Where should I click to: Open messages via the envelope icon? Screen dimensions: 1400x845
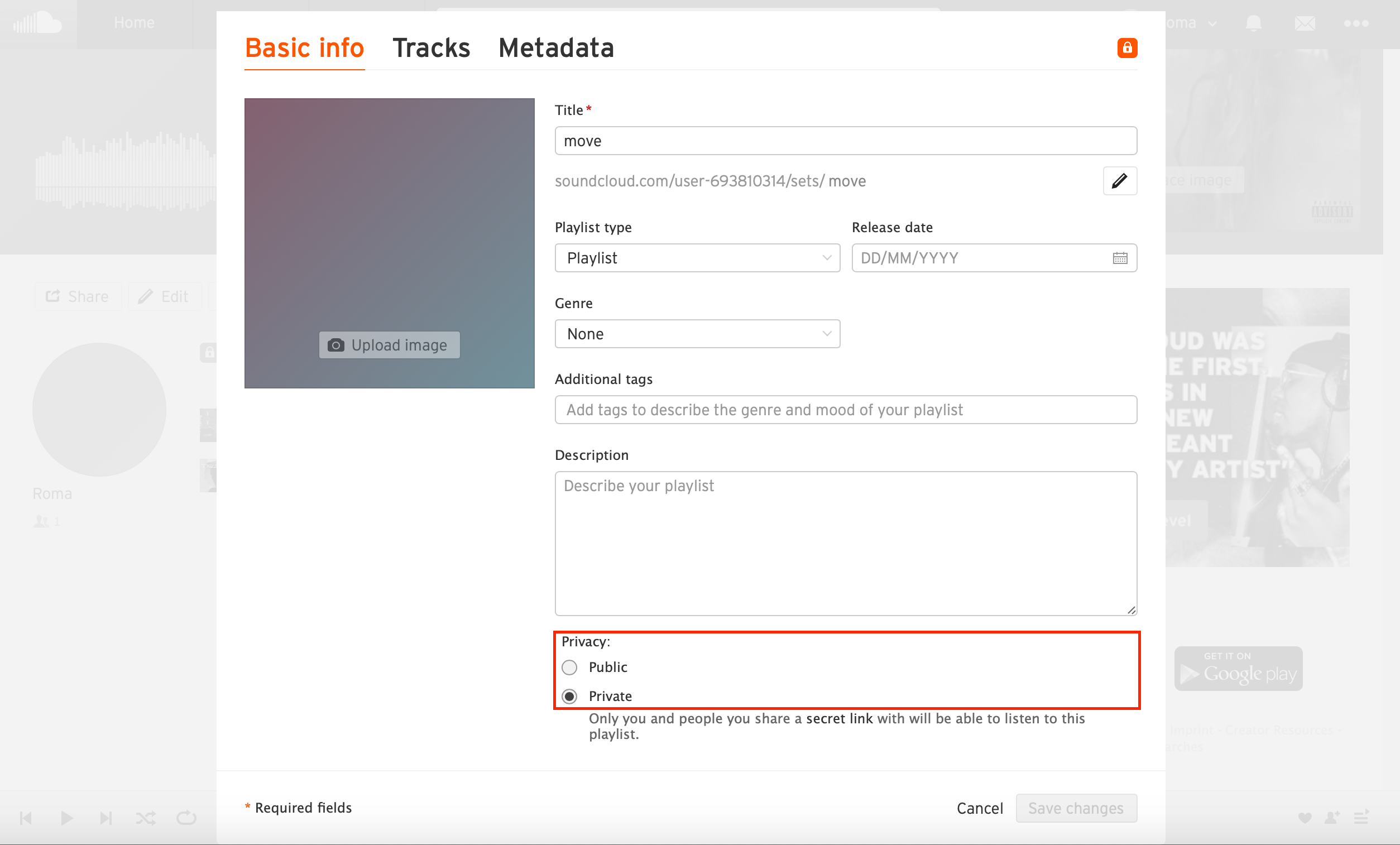(x=1305, y=23)
